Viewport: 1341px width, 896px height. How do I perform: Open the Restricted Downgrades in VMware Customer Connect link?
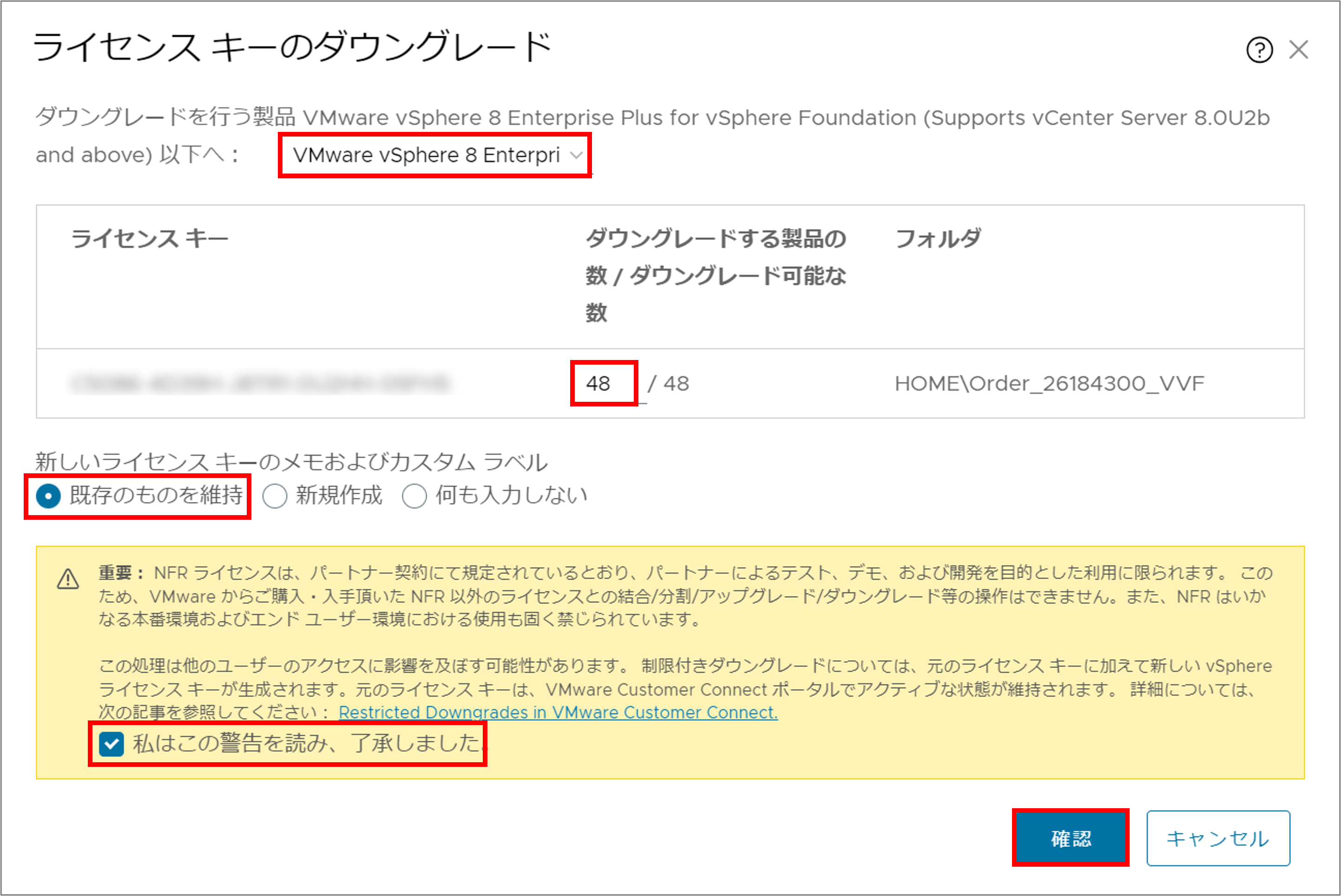[x=558, y=713]
